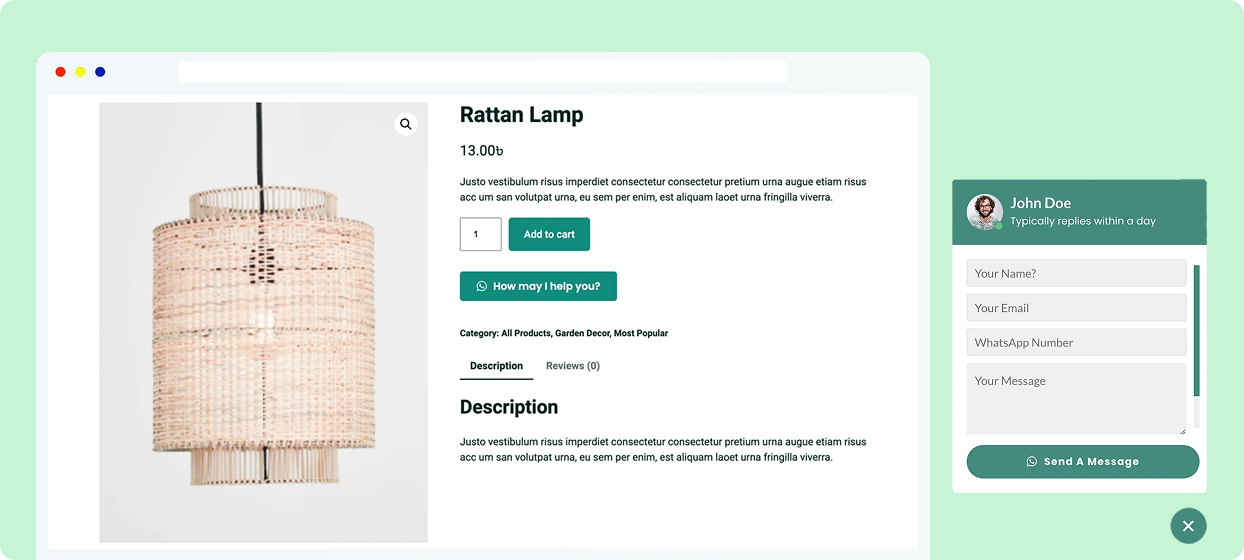1244x560 pixels.
Task: Send A Message via WhatsApp button
Action: pos(1082,462)
